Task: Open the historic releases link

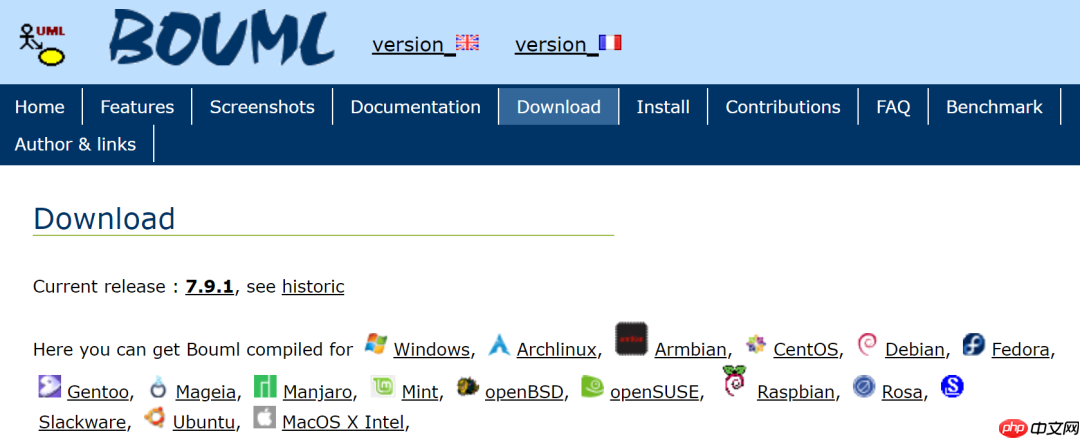Action: click(313, 286)
